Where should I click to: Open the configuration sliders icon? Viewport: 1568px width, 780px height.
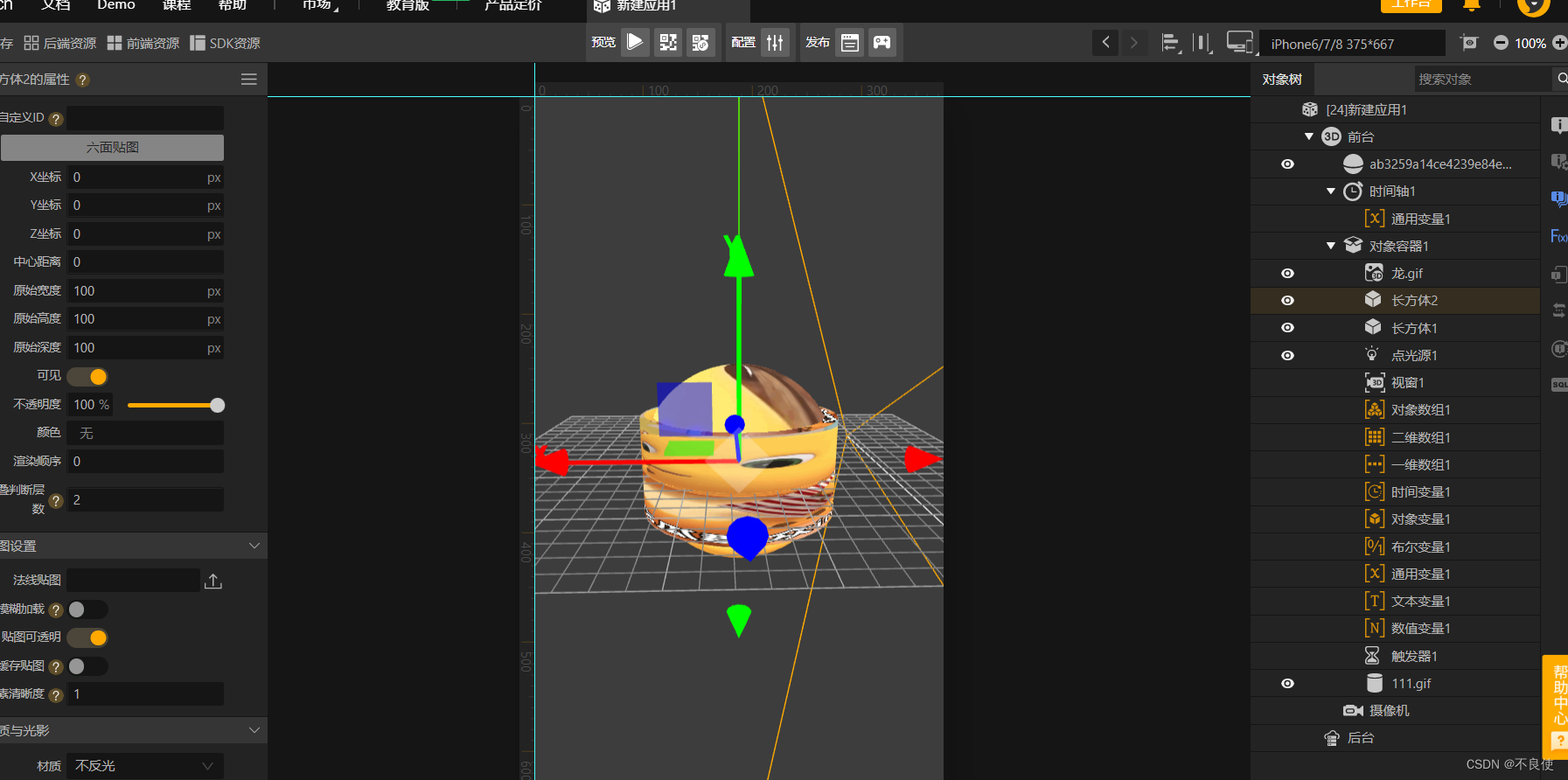coord(775,42)
